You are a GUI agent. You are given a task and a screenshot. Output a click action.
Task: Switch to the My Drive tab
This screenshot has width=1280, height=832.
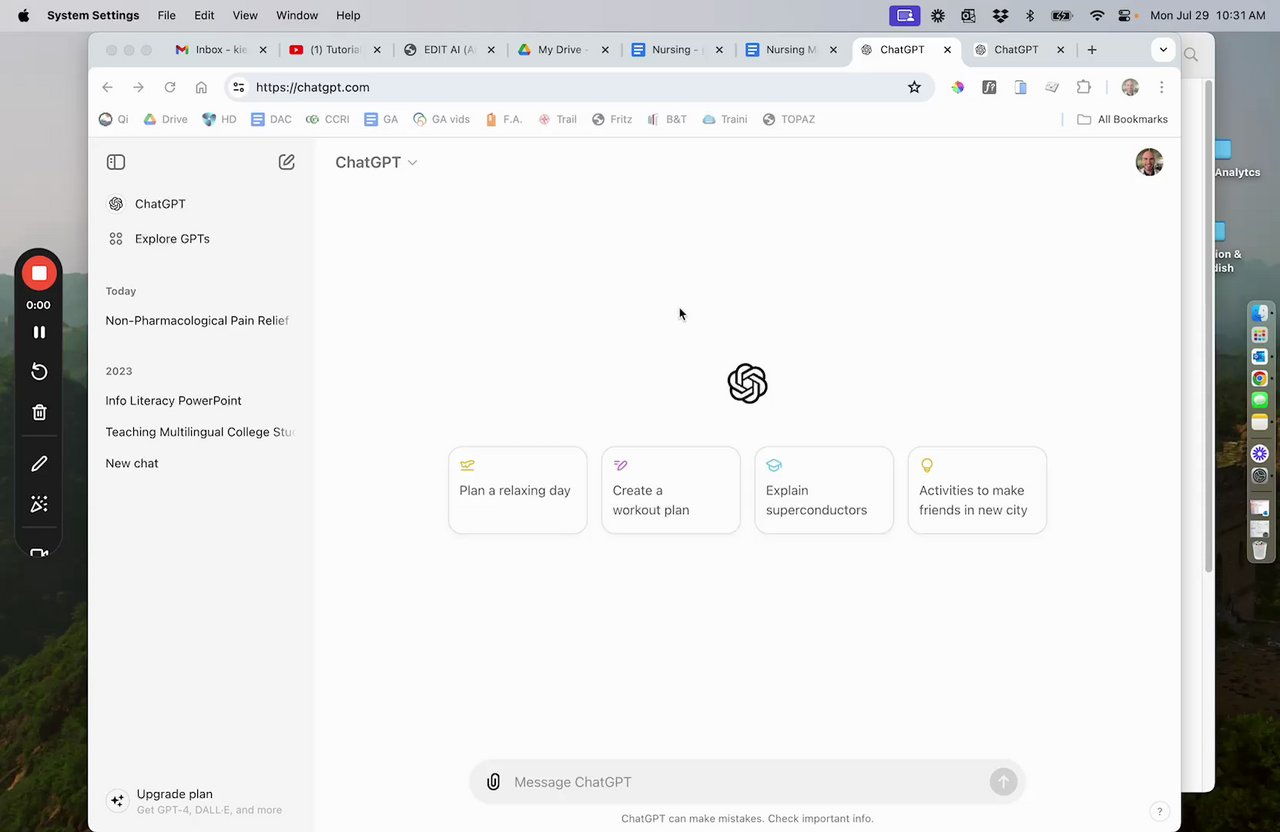click(563, 49)
